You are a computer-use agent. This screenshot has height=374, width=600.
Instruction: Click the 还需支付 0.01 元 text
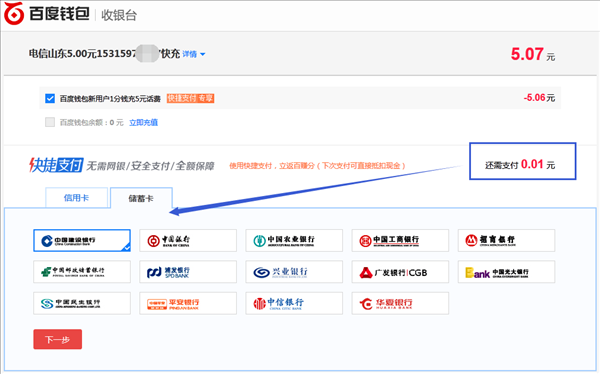coord(520,165)
